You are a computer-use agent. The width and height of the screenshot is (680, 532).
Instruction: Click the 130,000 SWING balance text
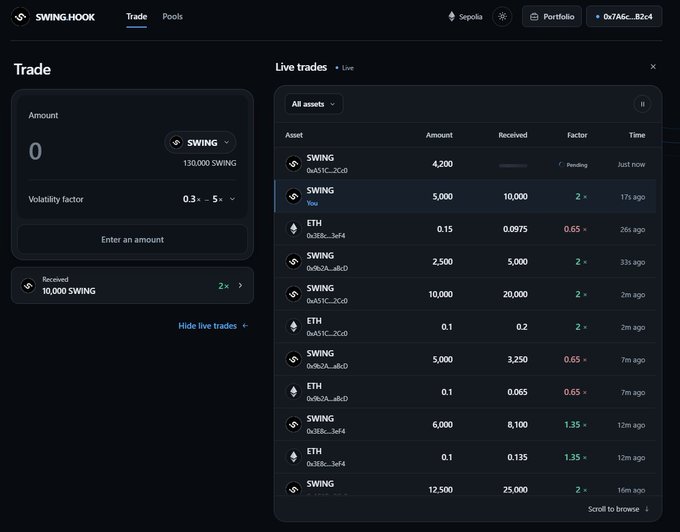click(x=209, y=163)
